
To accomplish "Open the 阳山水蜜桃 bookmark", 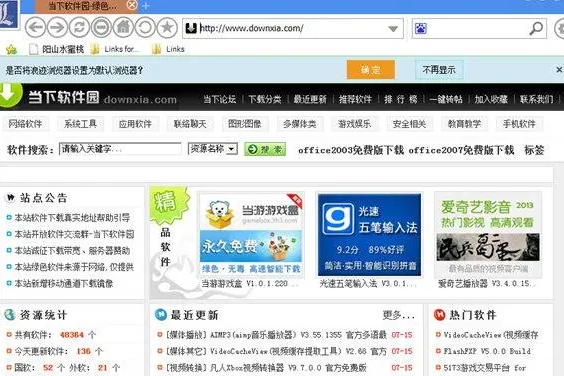I will (56, 49).
